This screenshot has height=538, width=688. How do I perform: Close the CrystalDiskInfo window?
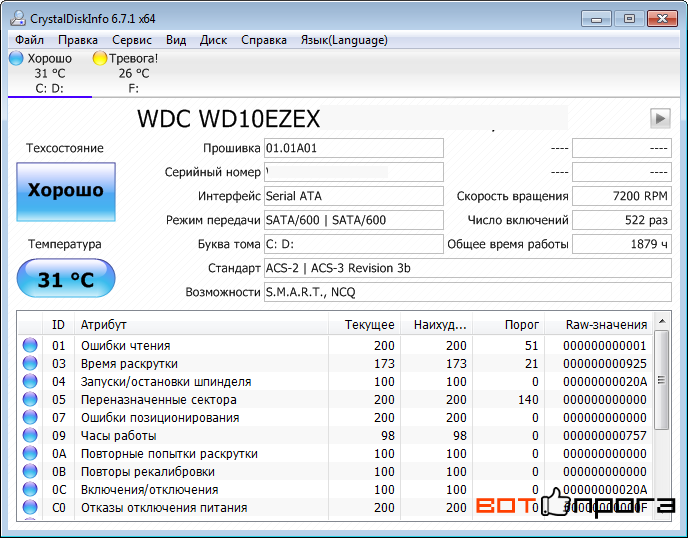pos(662,19)
